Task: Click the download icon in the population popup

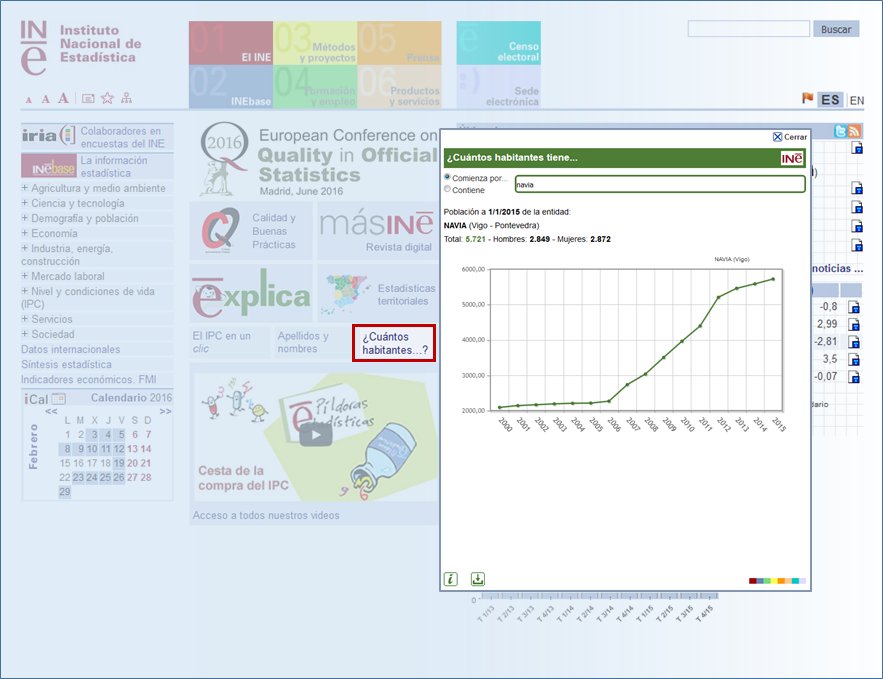Action: point(478,579)
